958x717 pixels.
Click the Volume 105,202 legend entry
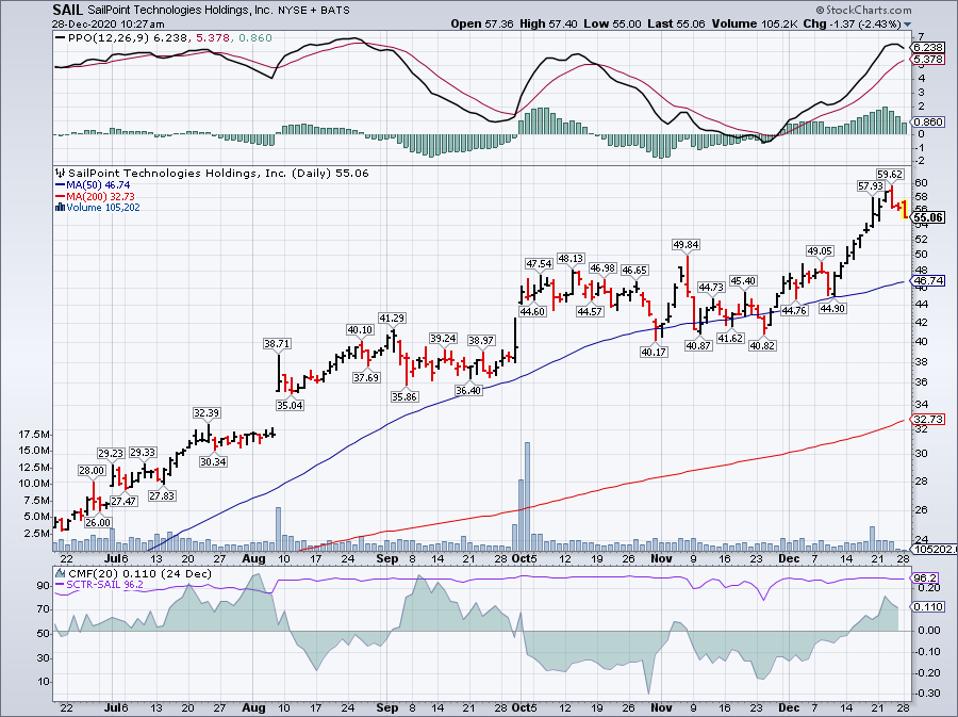103,208
